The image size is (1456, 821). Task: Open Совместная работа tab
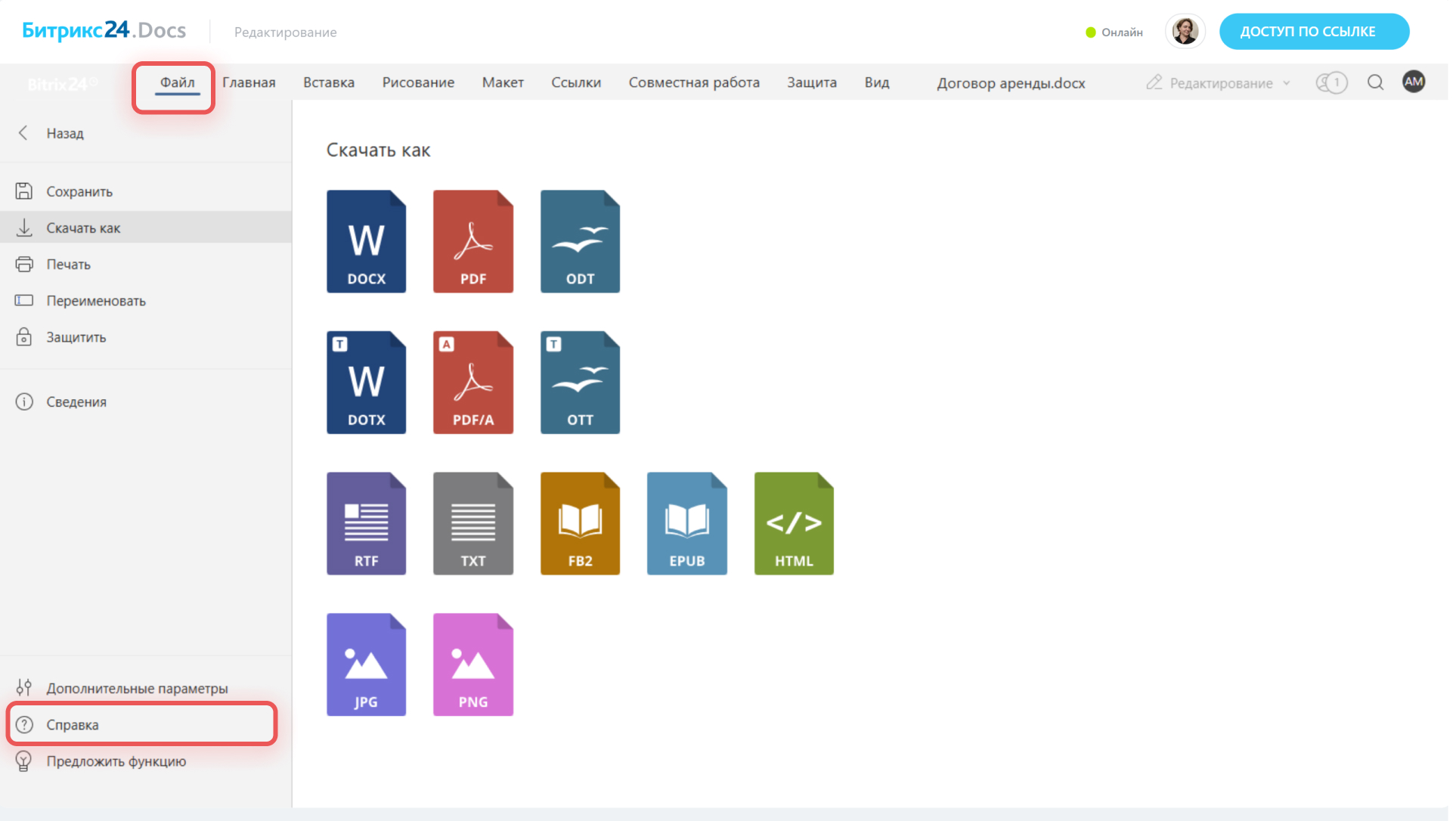click(693, 82)
